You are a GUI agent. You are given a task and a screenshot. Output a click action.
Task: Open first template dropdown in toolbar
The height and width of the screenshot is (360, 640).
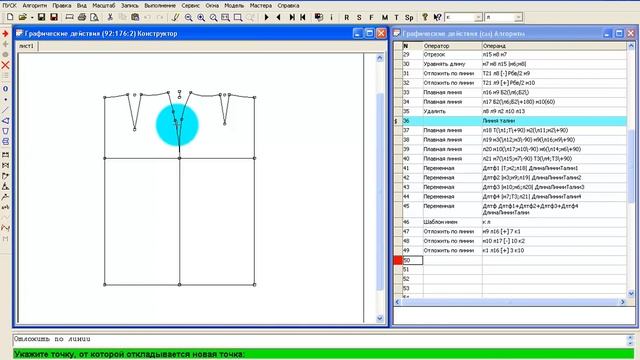pyautogui.click(x=478, y=17)
